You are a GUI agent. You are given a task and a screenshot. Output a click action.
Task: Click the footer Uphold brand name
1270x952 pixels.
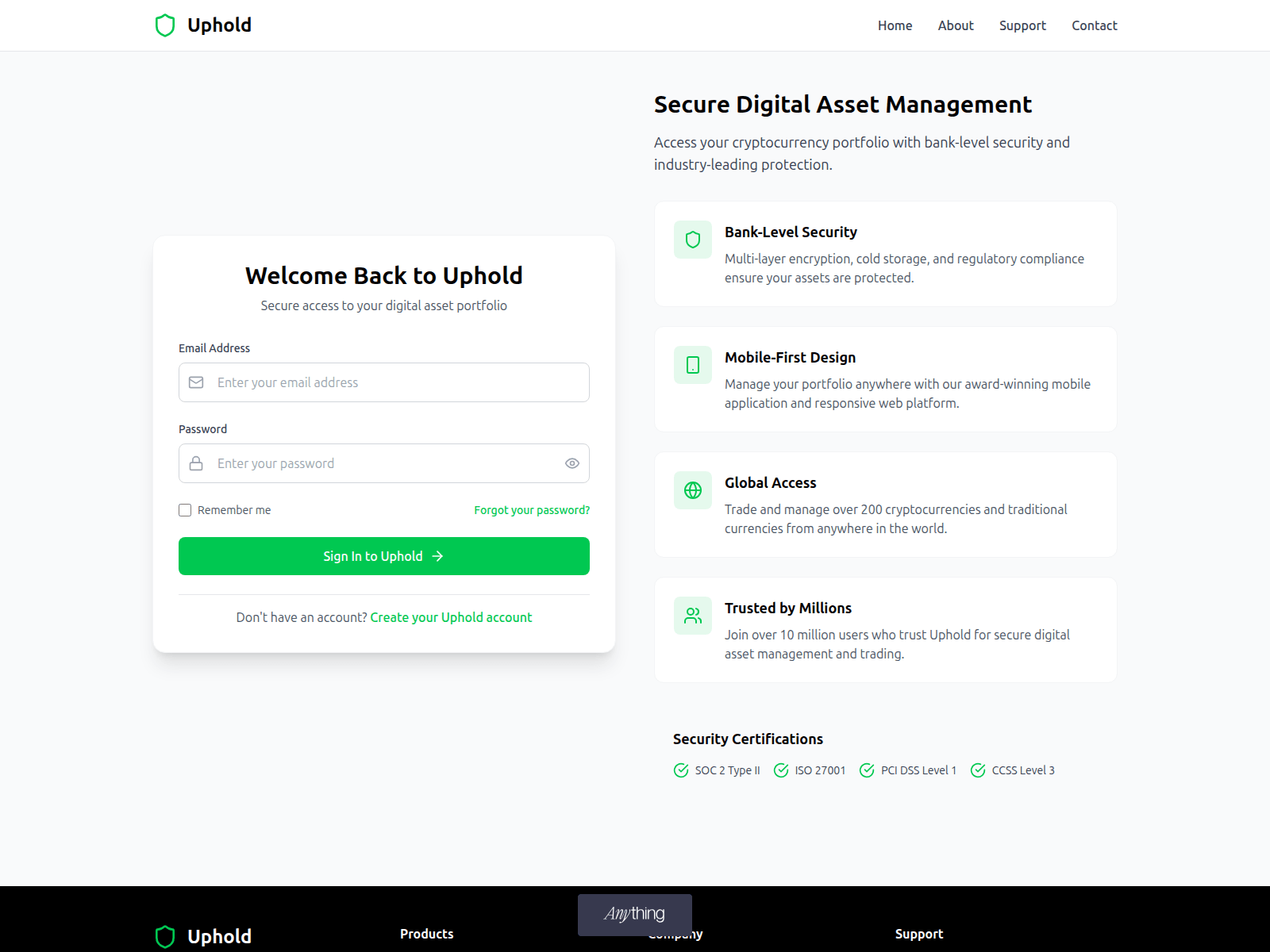click(219, 937)
